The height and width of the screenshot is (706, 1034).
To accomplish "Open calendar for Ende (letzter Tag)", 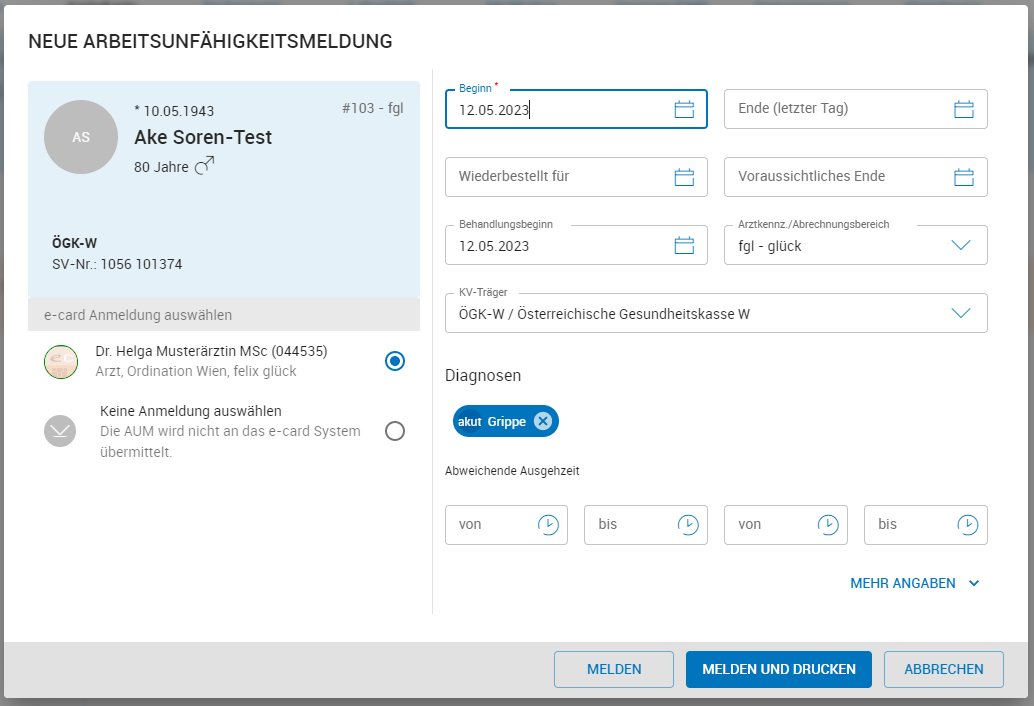I will point(963,110).
